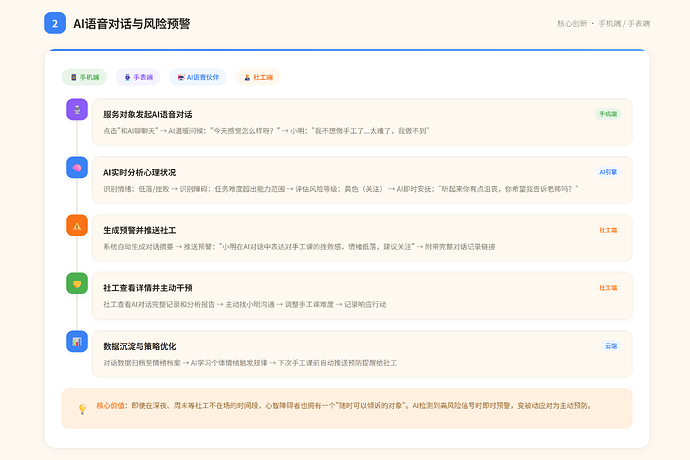Click 社工端 tag on 生成预警并推送社工 card
The image size is (690, 460).
pyautogui.click(x=608, y=230)
